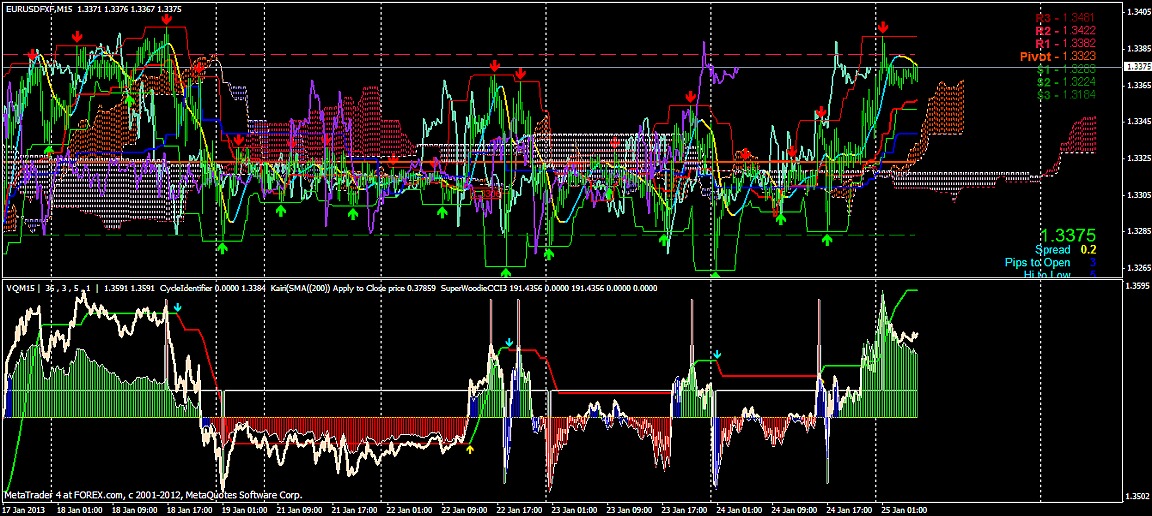The image size is (1152, 516).
Task: Click the current price tag 1.3375 on axis
Action: [1137, 67]
